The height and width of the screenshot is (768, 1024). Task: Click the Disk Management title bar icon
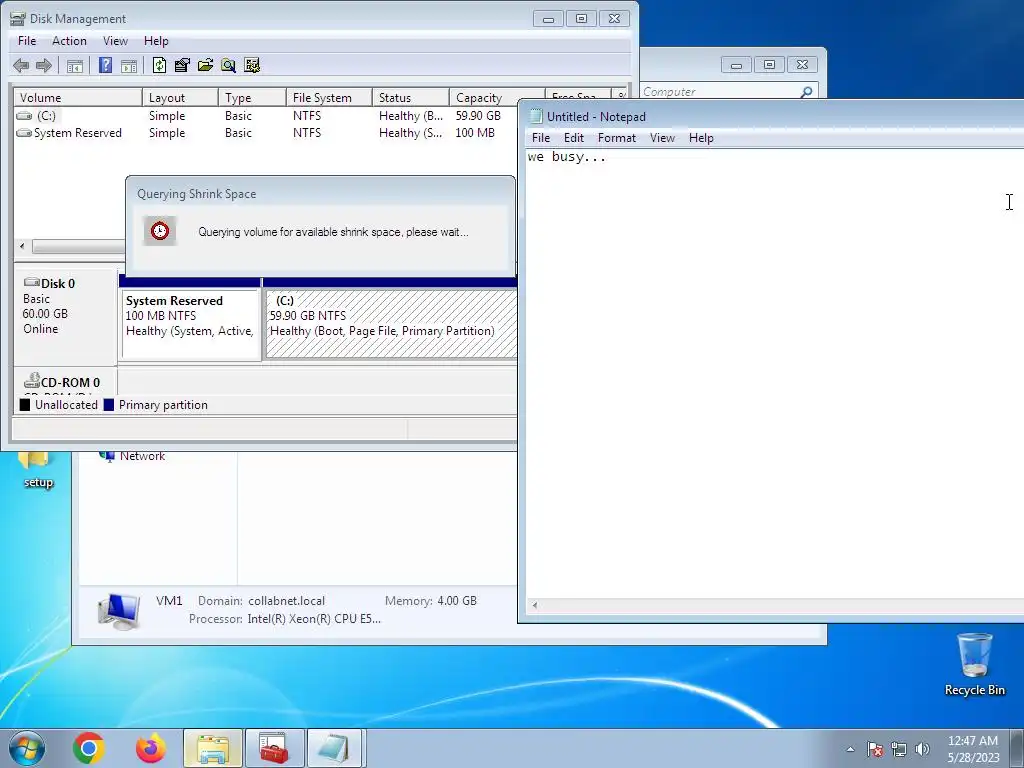[18, 19]
